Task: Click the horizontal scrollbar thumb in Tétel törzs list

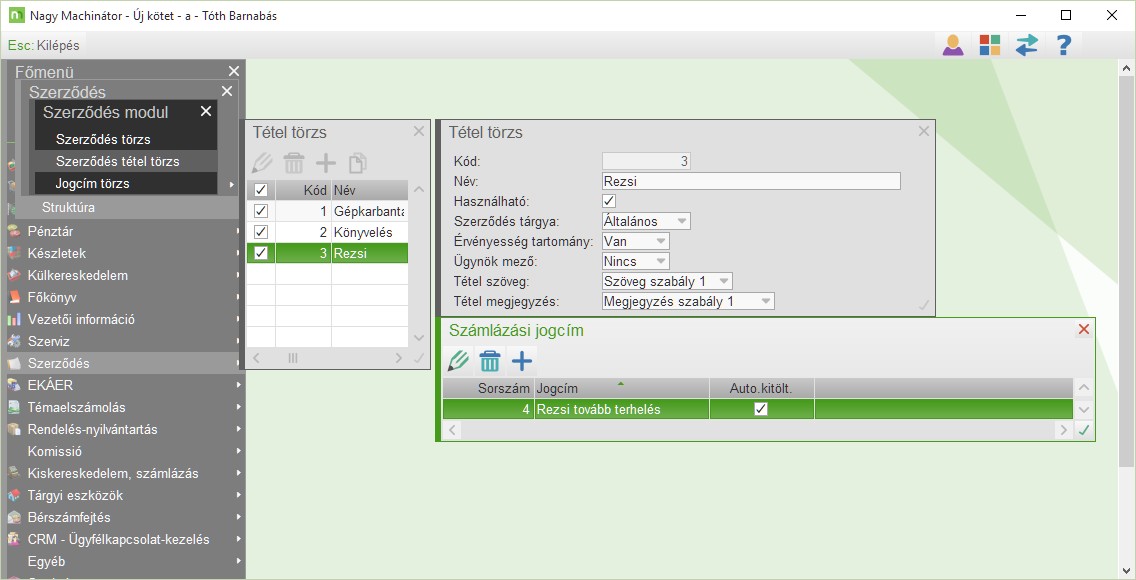Action: (x=293, y=358)
